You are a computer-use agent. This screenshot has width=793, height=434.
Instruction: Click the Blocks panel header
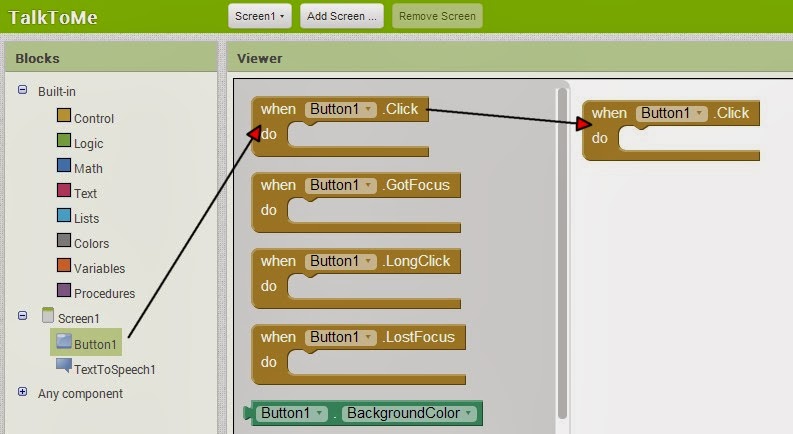[111, 58]
